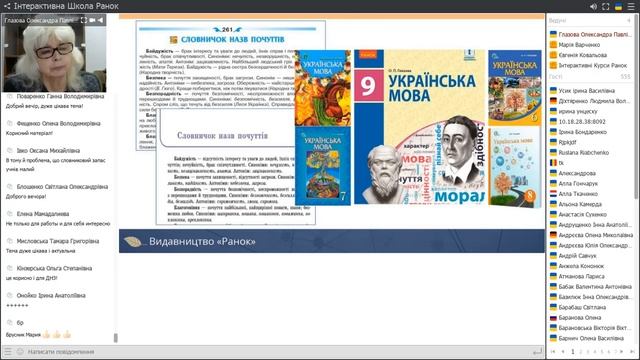Click message icon next to Івко Оксана Михайлівна
Screen dimensions: 640x360
pos(10,151)
